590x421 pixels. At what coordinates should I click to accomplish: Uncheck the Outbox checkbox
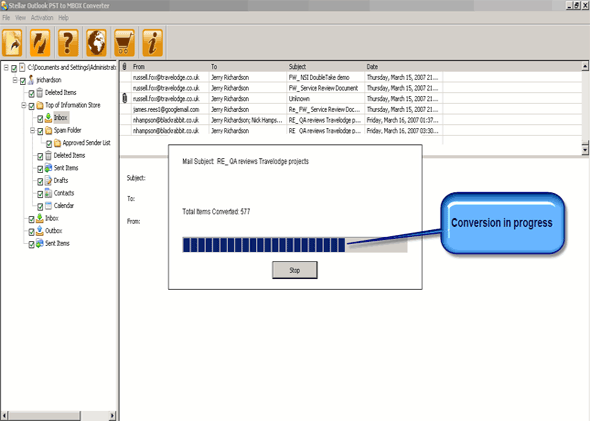point(32,232)
